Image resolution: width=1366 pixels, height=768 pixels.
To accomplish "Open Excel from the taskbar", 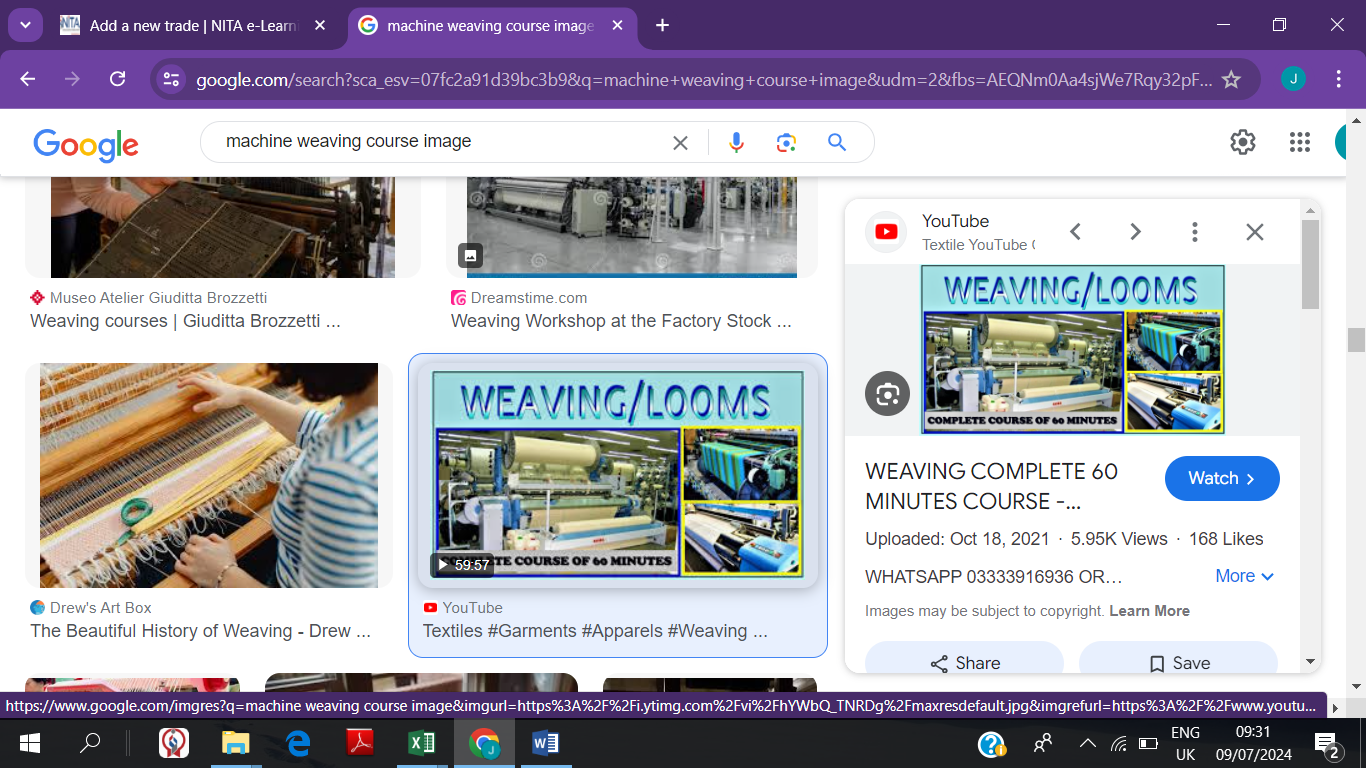I will 422,743.
